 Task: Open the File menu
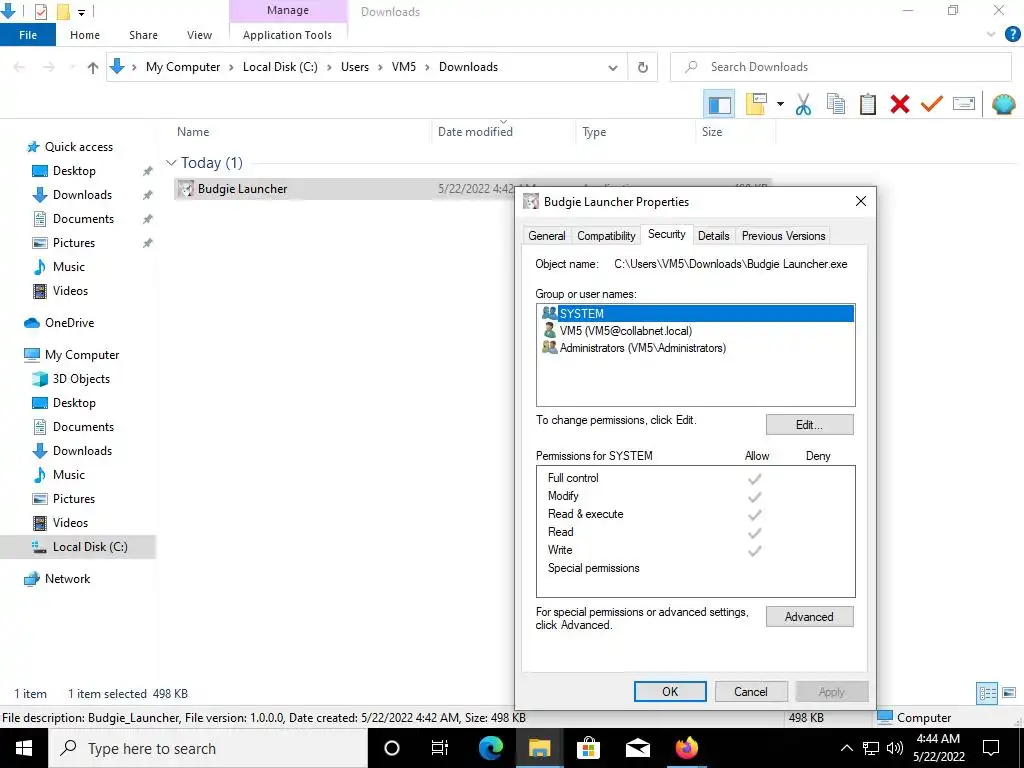(x=28, y=35)
